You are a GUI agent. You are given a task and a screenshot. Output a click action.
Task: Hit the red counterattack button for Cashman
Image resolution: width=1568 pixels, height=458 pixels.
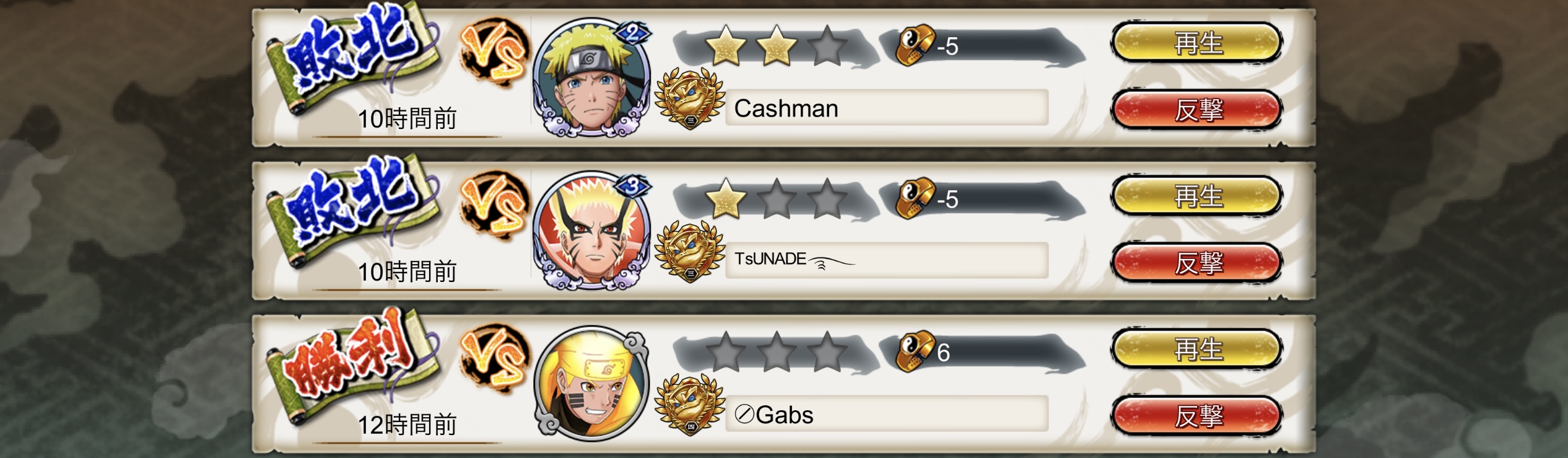pyautogui.click(x=1196, y=110)
